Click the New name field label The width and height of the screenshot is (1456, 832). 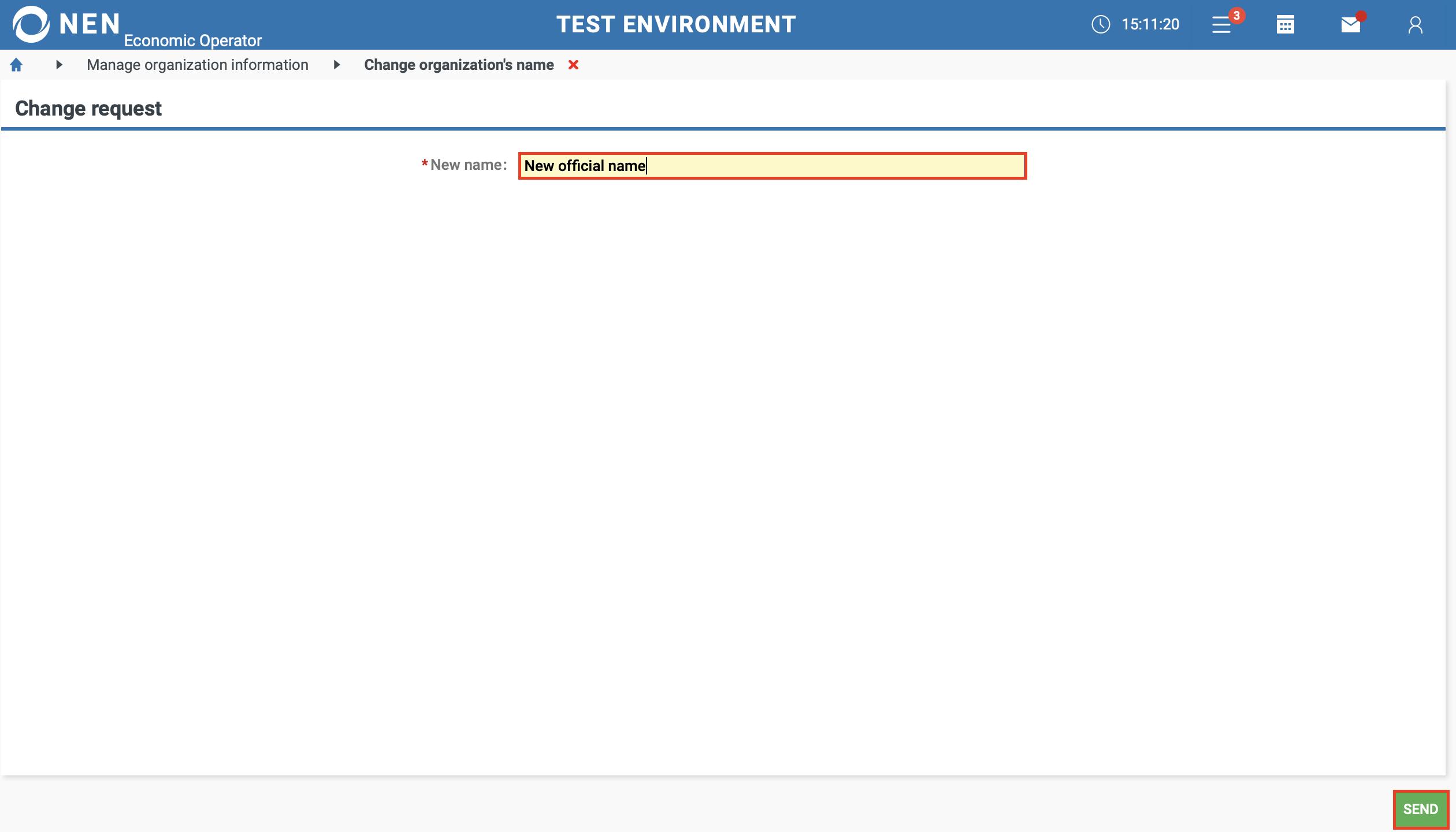pos(468,165)
